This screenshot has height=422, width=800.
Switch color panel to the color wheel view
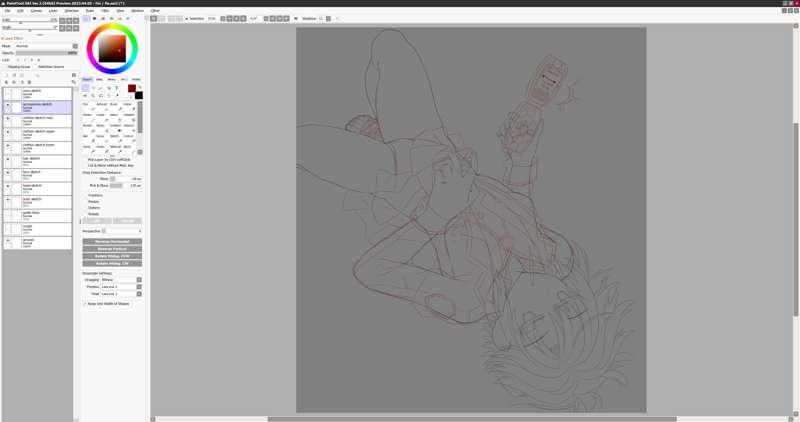pos(86,18)
